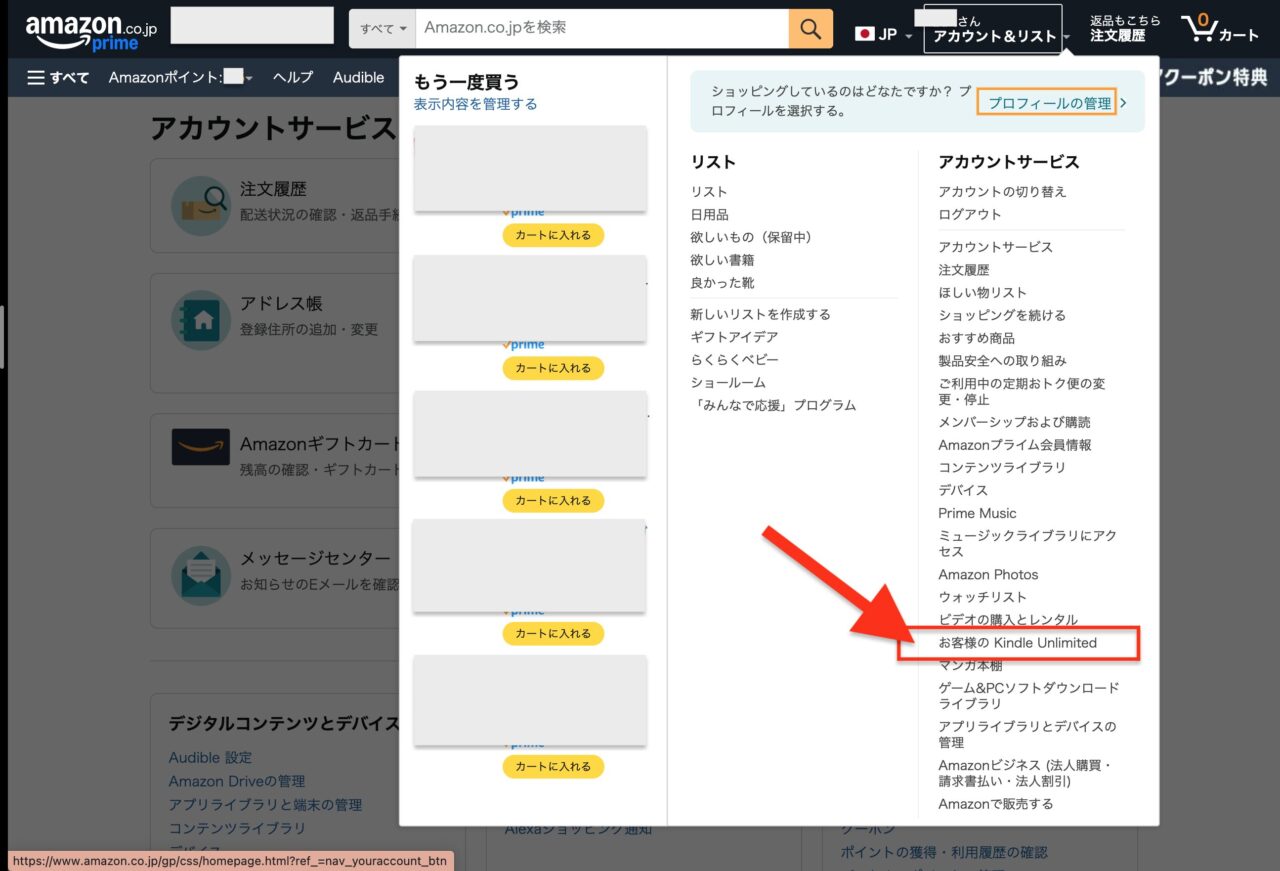Open マンガ本棚
Image resolution: width=1280 pixels, height=871 pixels.
[x=969, y=666]
